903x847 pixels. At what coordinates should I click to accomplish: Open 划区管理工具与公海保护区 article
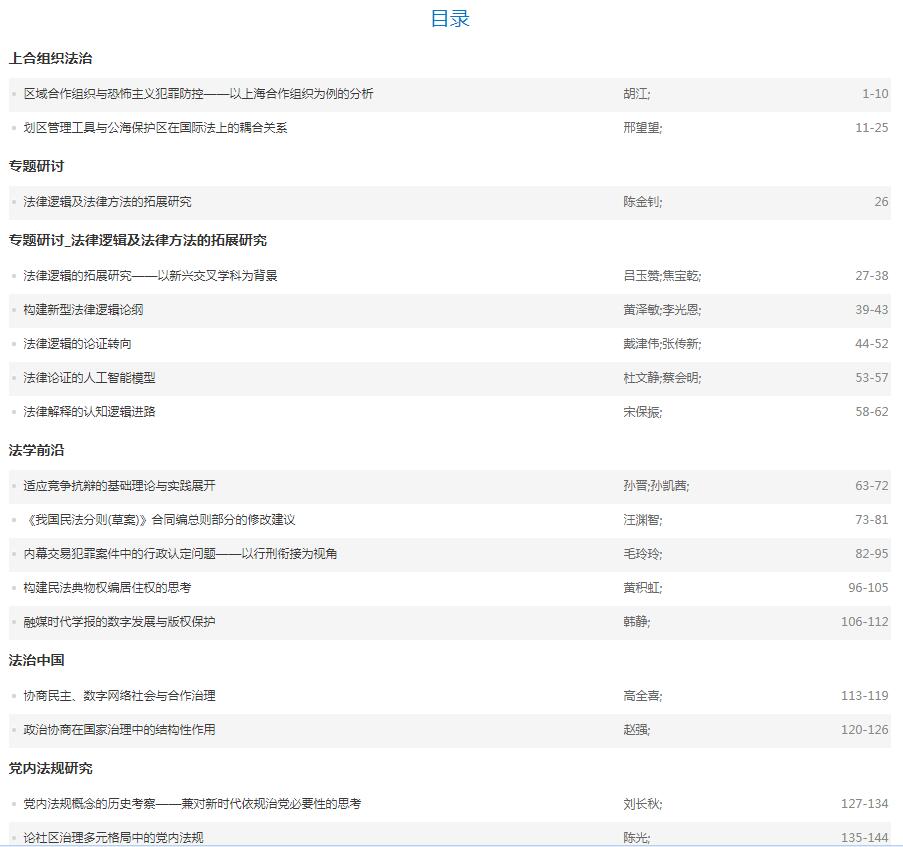pos(155,128)
